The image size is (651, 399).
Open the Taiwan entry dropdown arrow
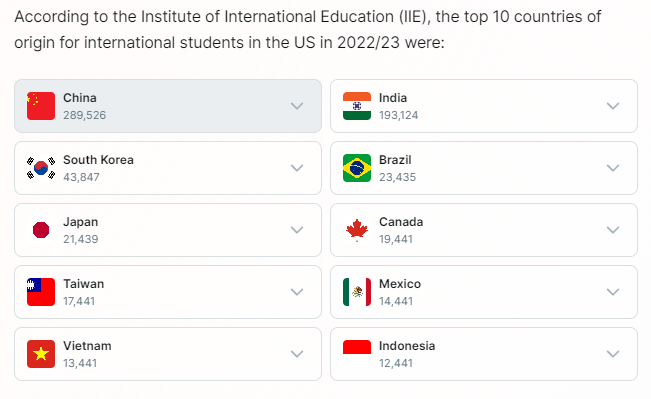click(297, 292)
